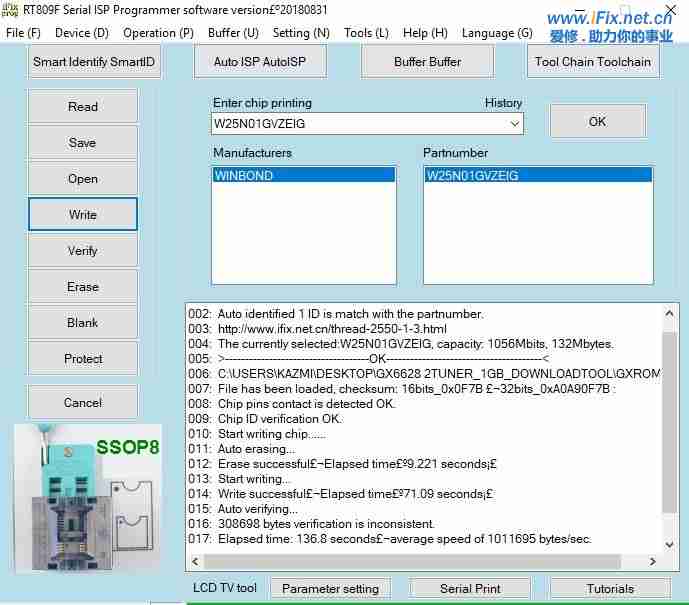
Task: Confirm chip selection with OK
Action: pyautogui.click(x=597, y=122)
